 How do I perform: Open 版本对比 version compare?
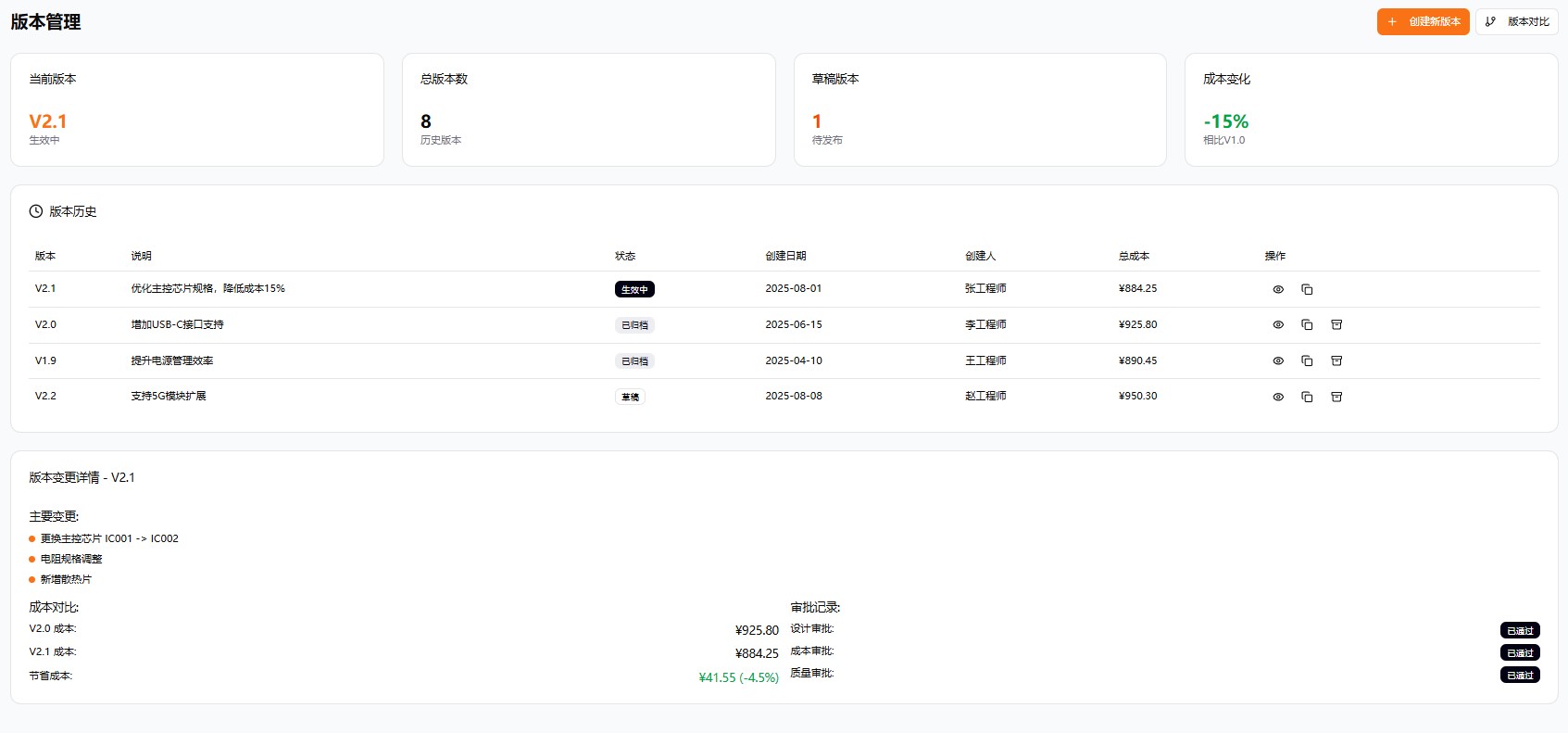click(1516, 21)
